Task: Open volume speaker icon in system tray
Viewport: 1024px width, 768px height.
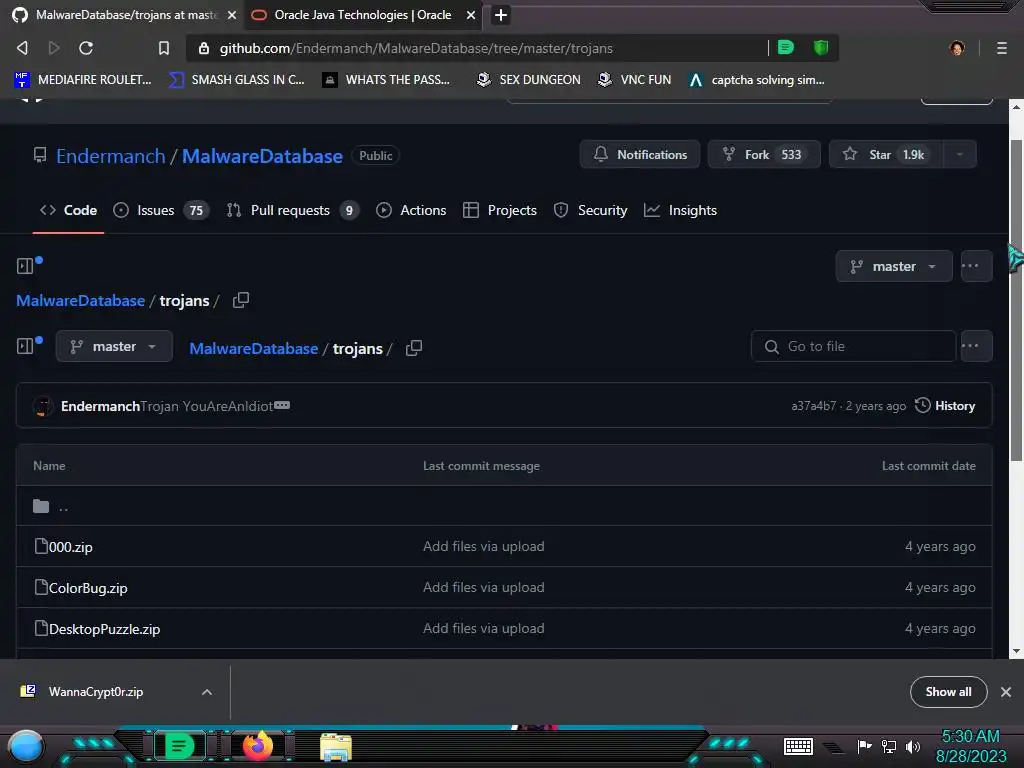Action: 913,746
